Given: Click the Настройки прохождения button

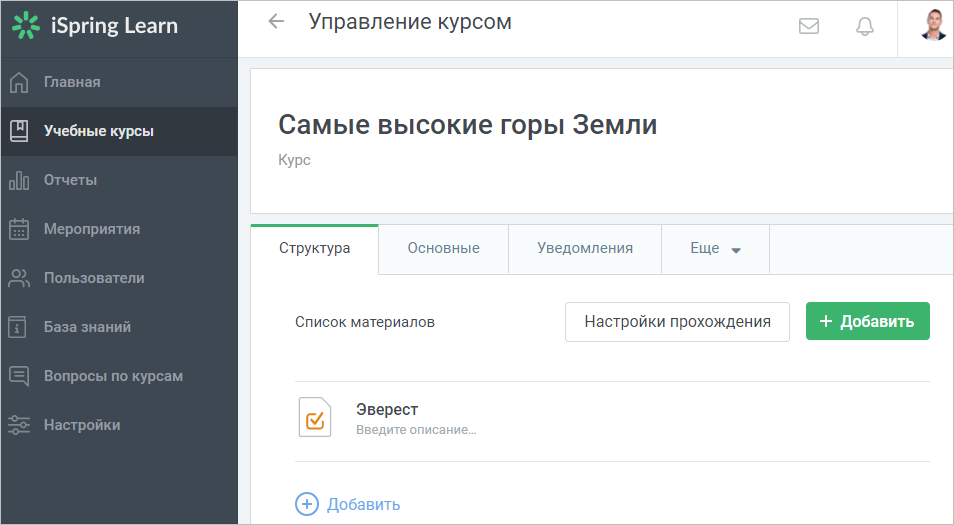Looking at the screenshot, I should pyautogui.click(x=677, y=322).
